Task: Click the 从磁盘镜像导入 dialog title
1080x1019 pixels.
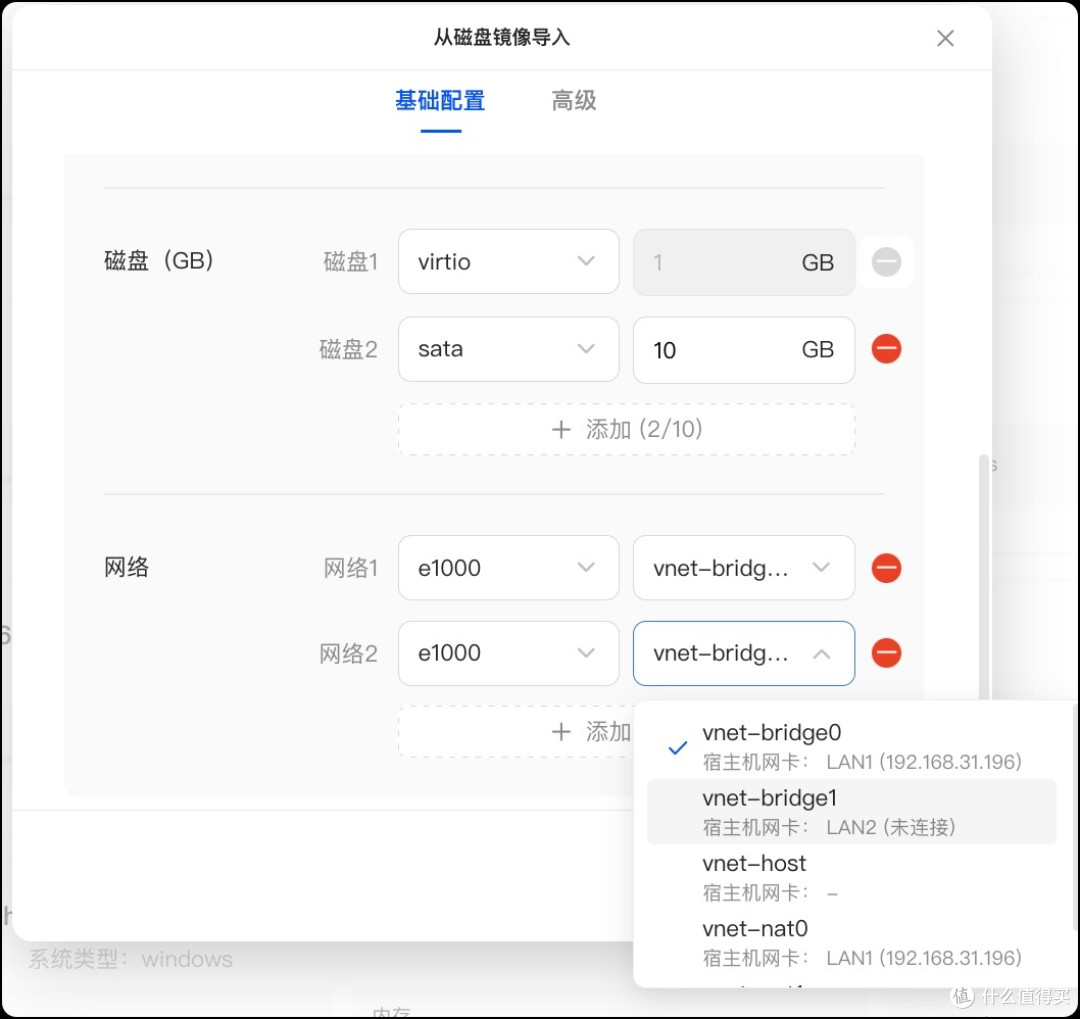Action: click(x=501, y=37)
